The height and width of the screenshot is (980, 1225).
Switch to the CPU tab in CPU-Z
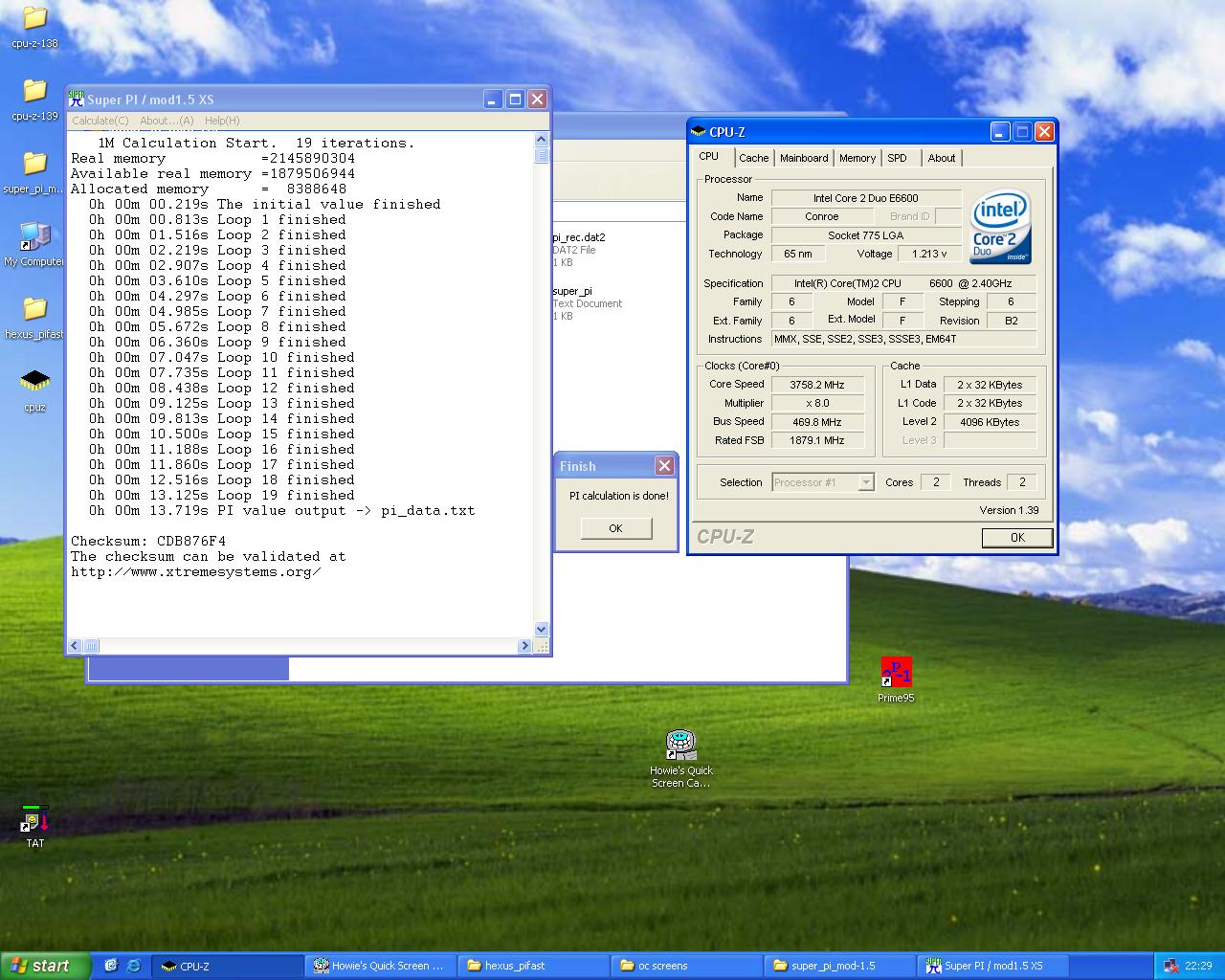(x=709, y=157)
